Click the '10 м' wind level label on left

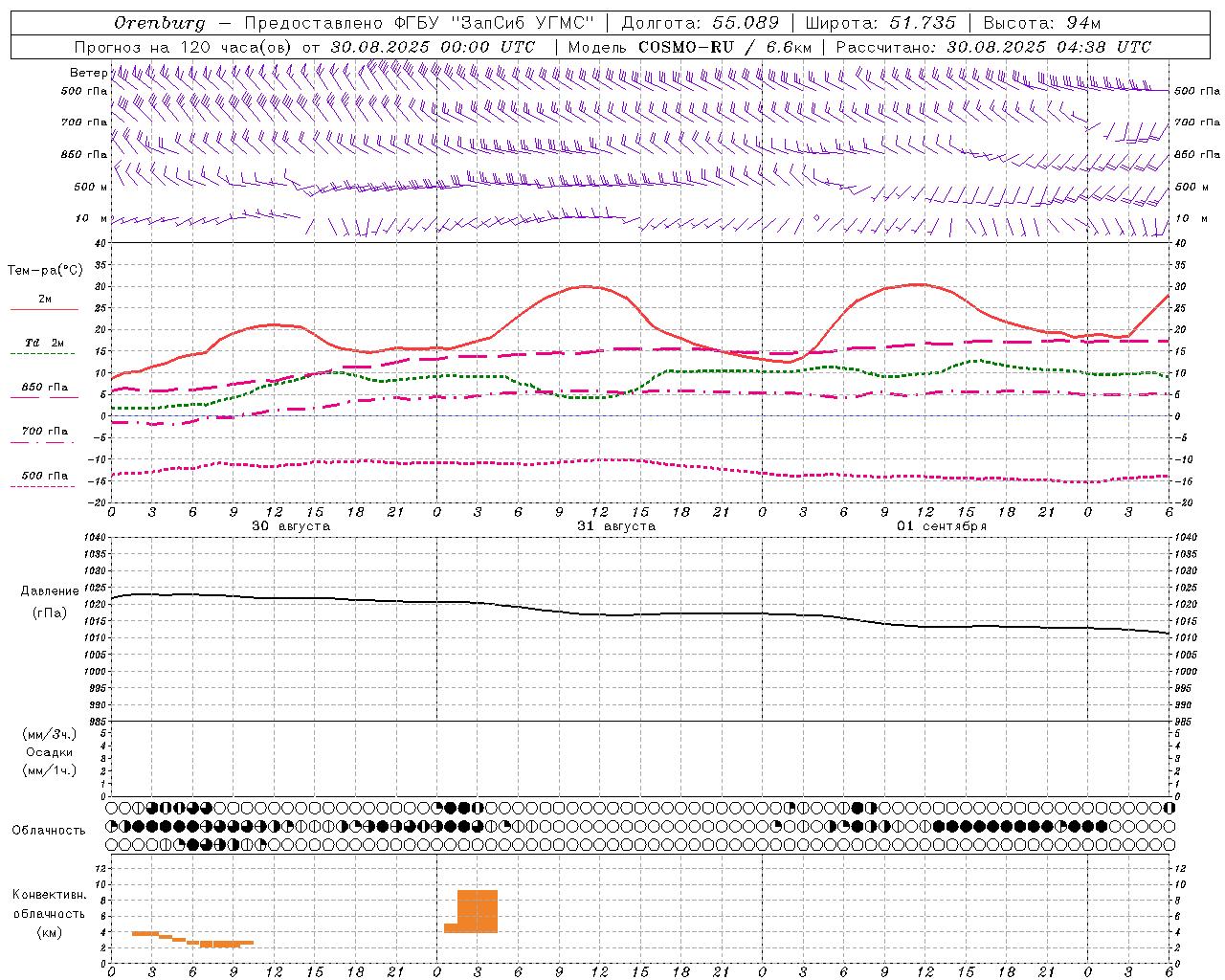(x=91, y=219)
